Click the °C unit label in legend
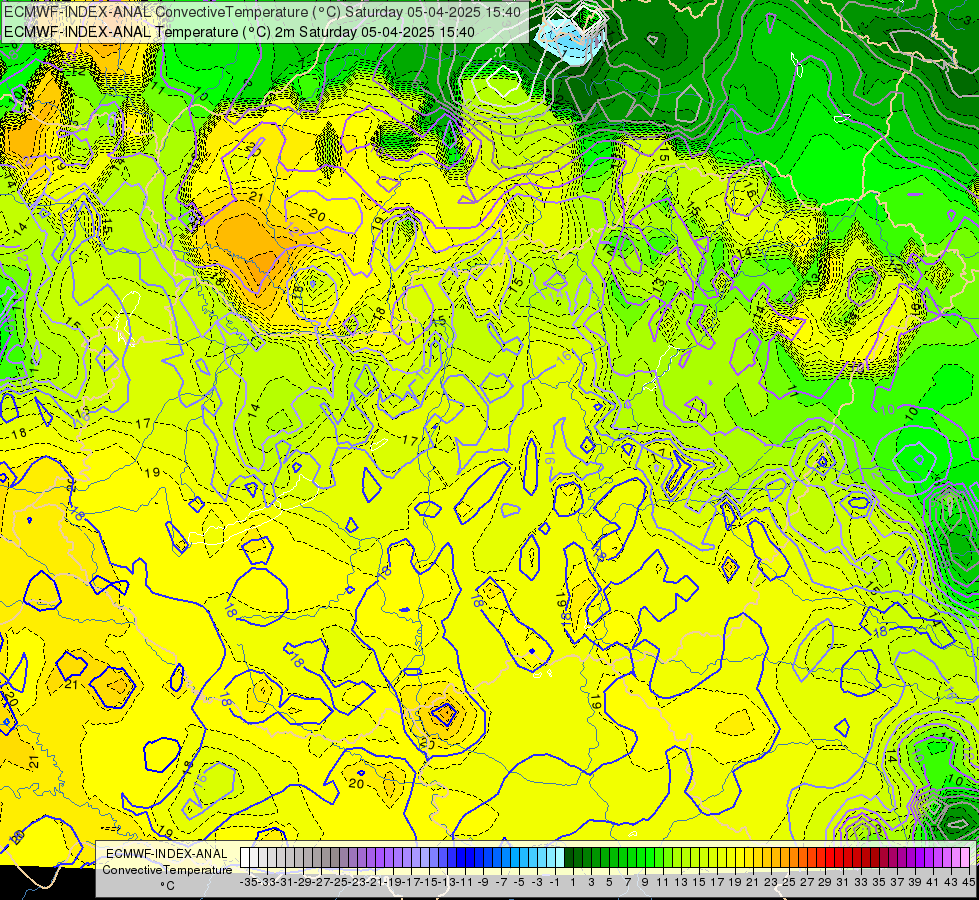This screenshot has height=900, width=979. tap(167, 885)
